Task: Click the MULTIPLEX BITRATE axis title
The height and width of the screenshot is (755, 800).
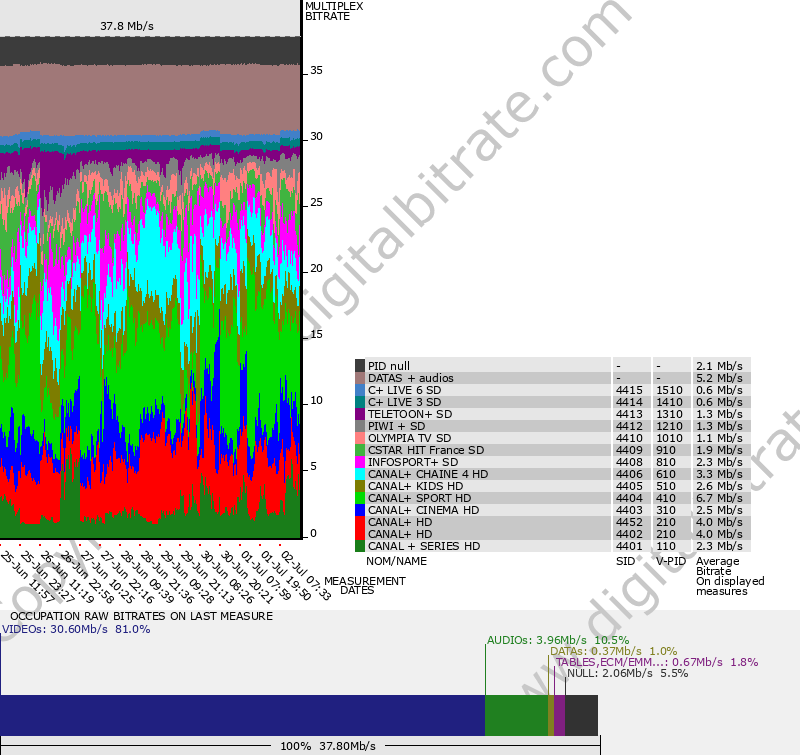Action: click(x=334, y=11)
